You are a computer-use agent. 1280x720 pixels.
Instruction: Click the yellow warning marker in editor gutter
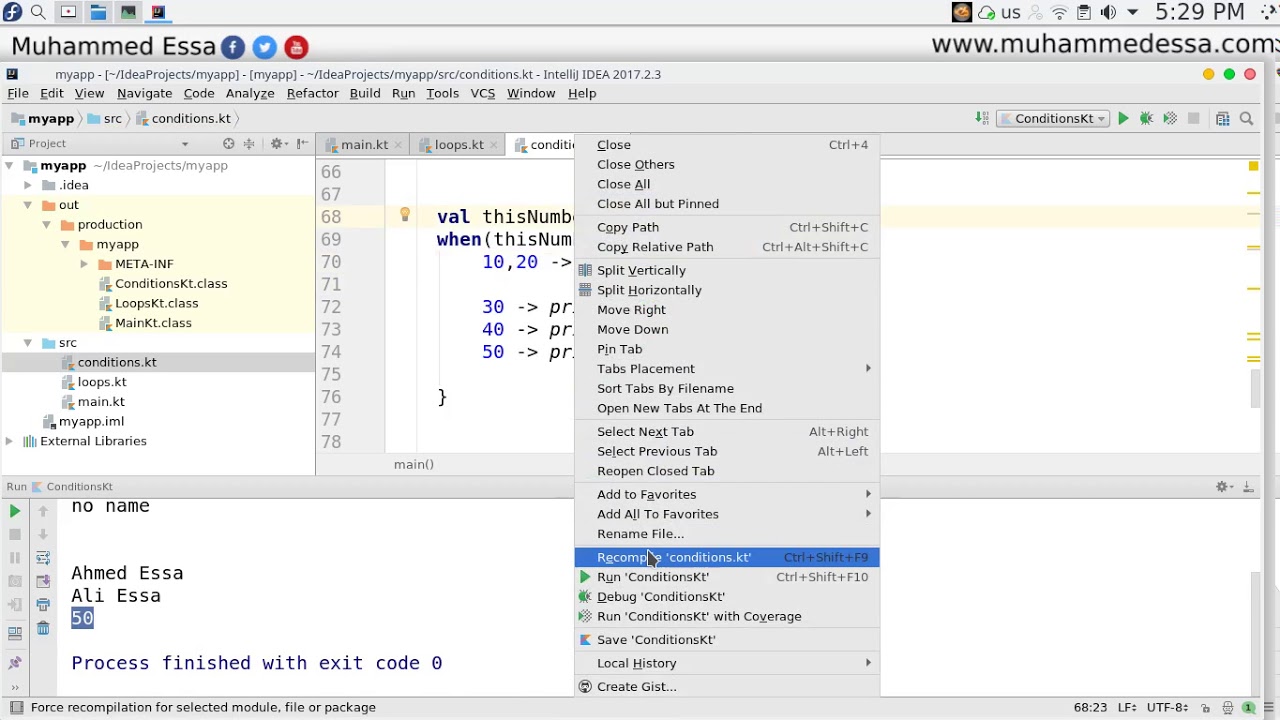[1253, 166]
